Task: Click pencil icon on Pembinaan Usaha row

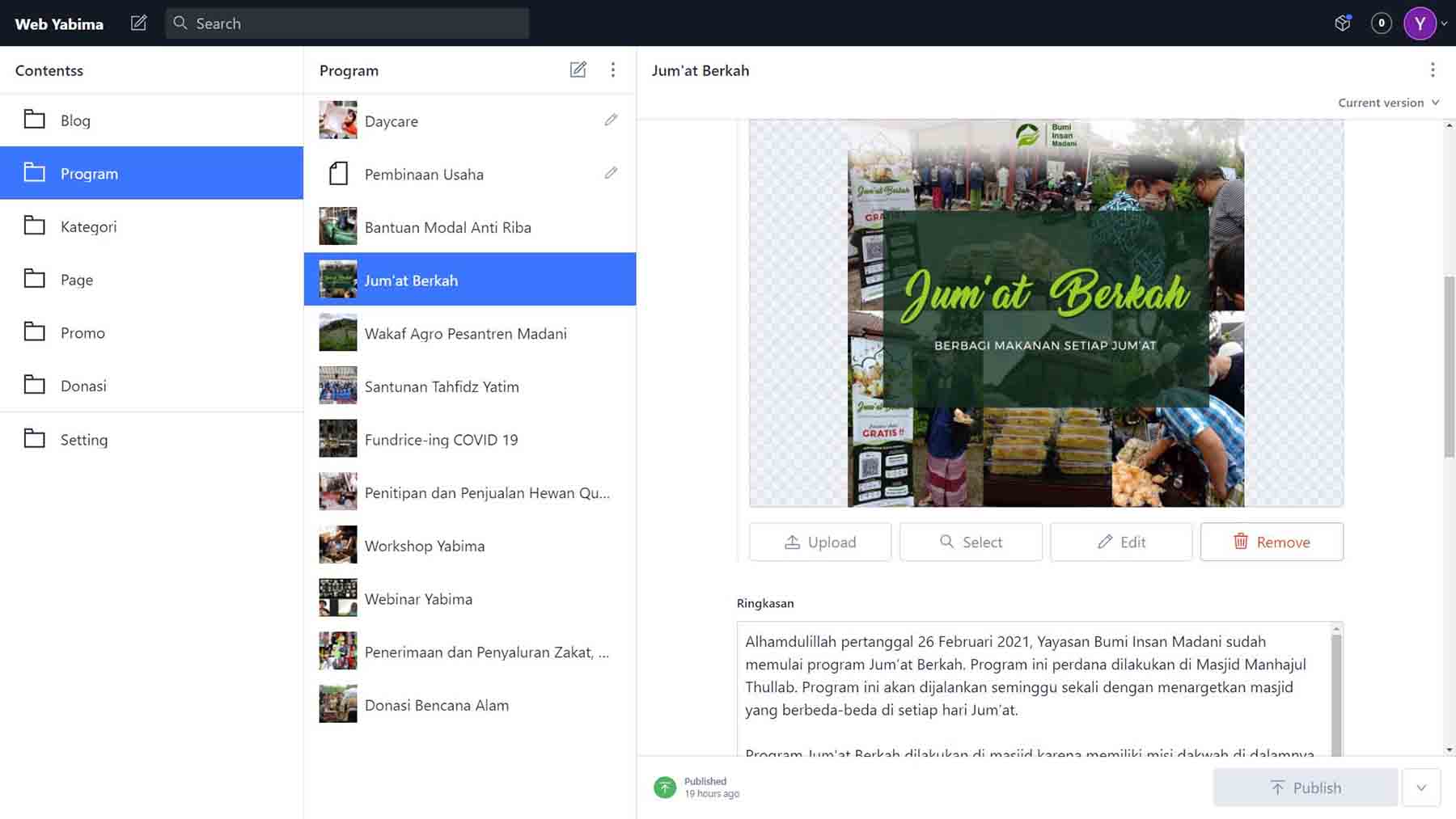Action: point(611,174)
